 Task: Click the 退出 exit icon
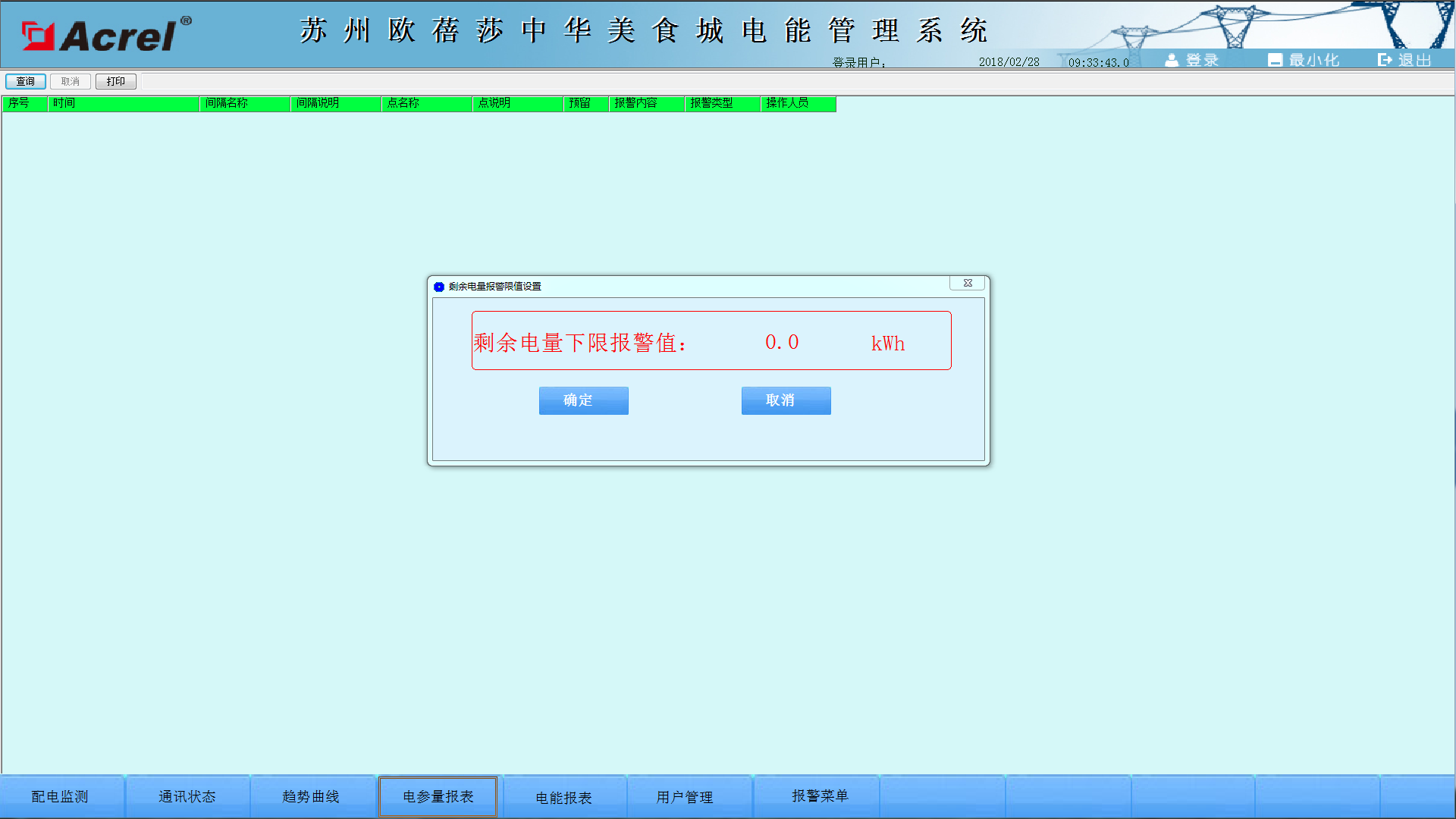click(x=1385, y=60)
